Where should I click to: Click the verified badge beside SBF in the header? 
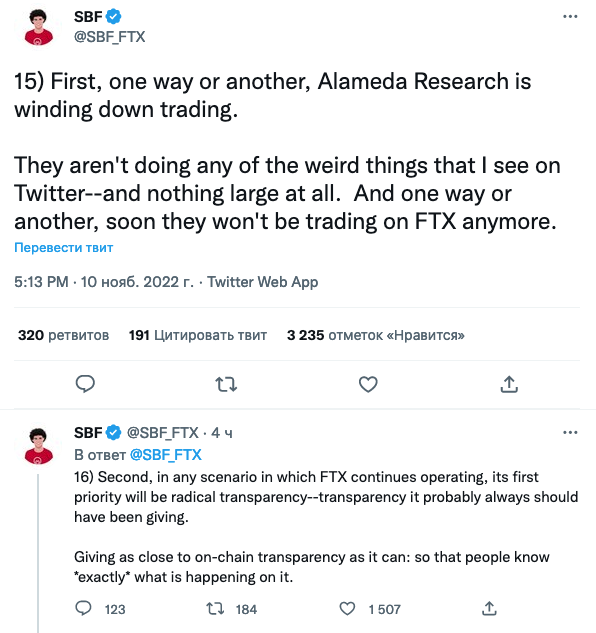(113, 17)
